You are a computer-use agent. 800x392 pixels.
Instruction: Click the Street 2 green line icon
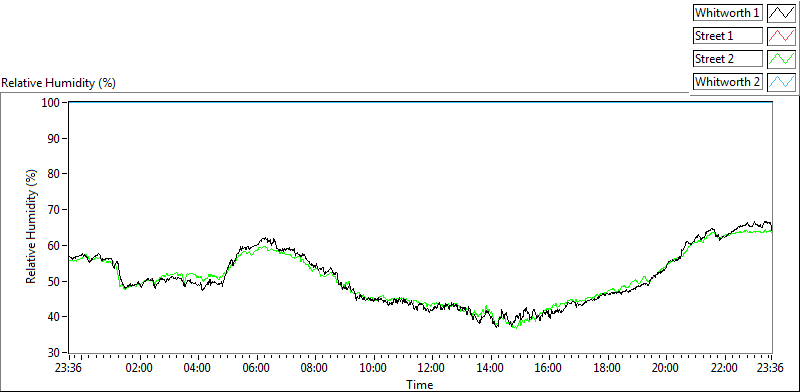click(x=782, y=58)
